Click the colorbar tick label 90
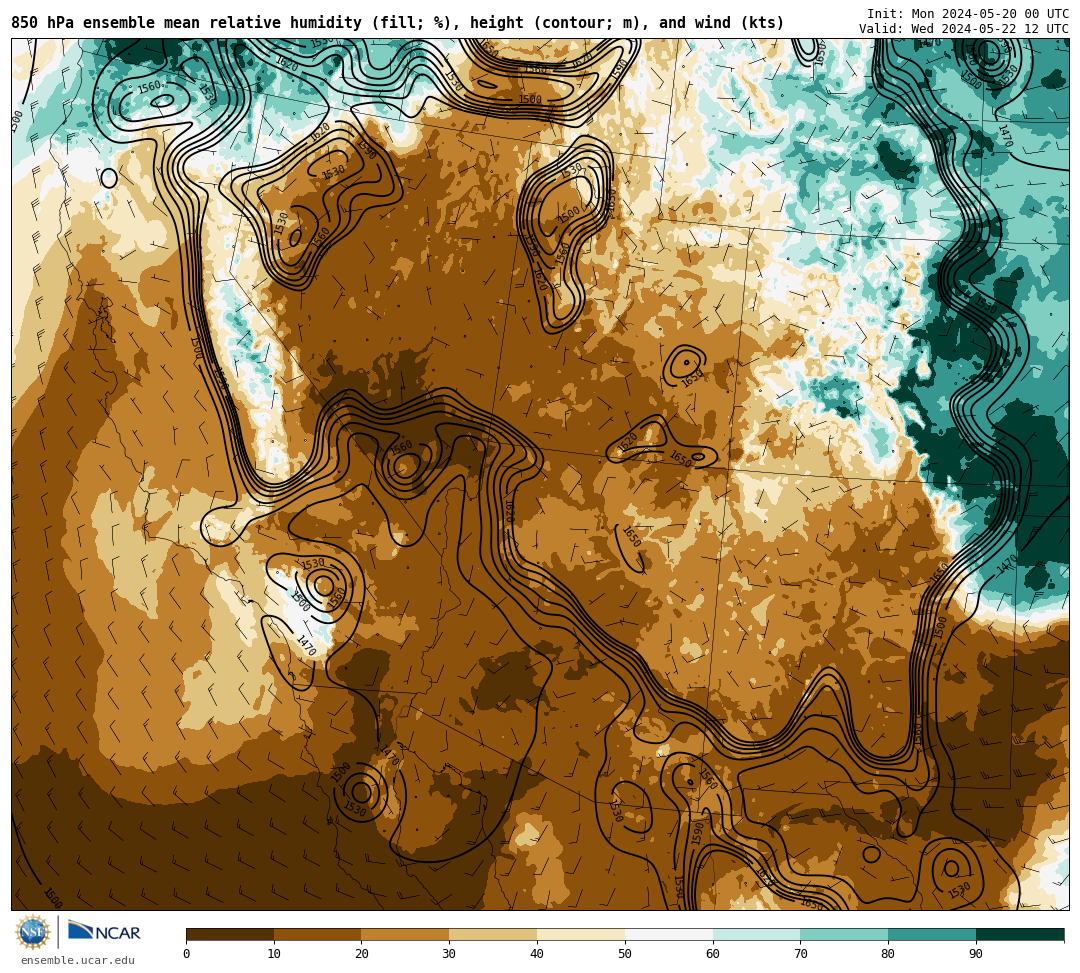This screenshot has width=1080, height=973. tap(976, 954)
